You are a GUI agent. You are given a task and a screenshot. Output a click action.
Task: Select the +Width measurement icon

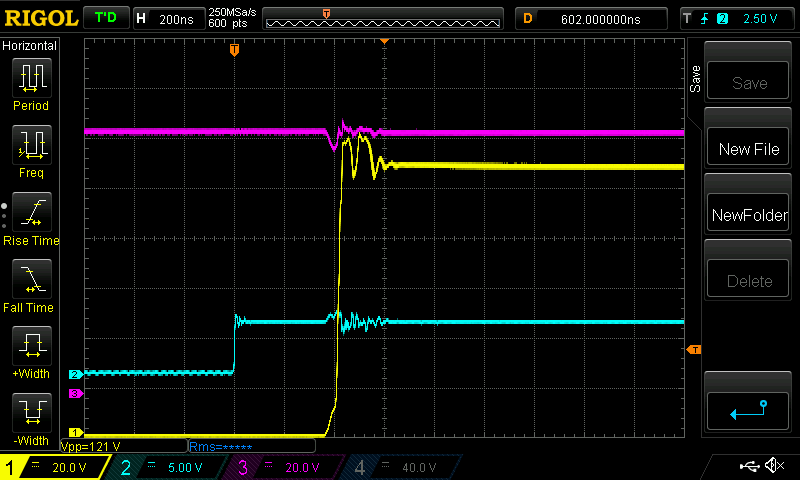[31, 348]
